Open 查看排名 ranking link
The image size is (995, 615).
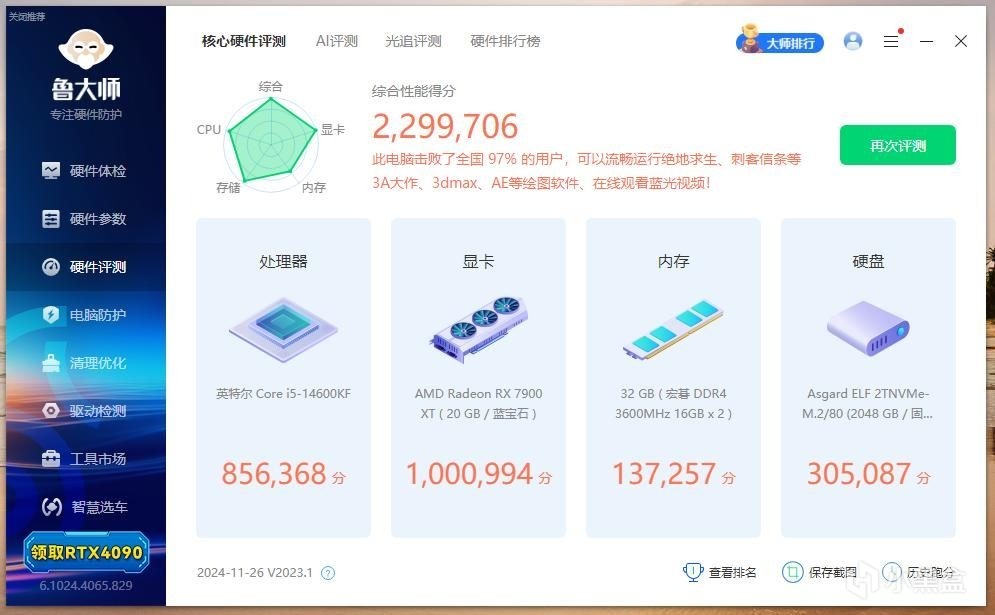[720, 572]
